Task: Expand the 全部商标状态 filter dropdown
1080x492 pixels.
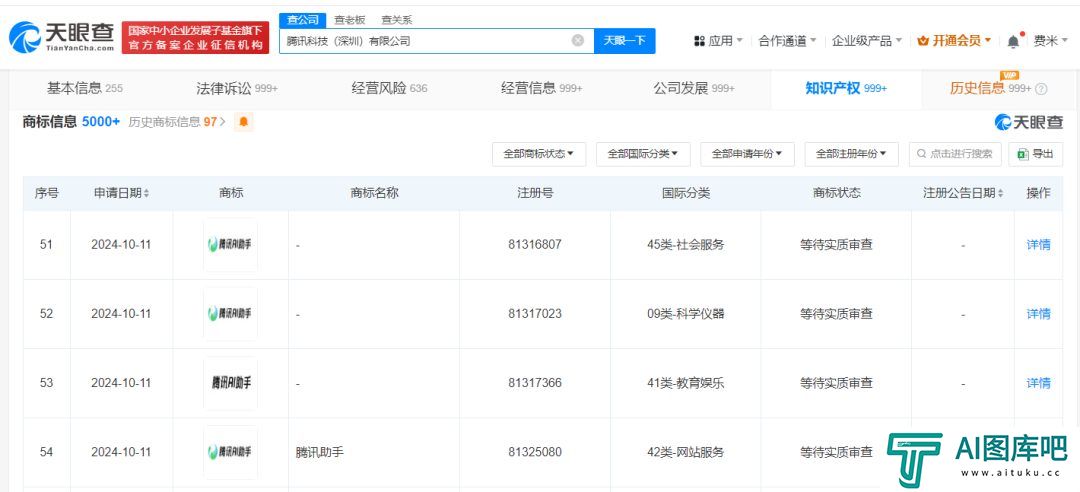Action: [539, 154]
